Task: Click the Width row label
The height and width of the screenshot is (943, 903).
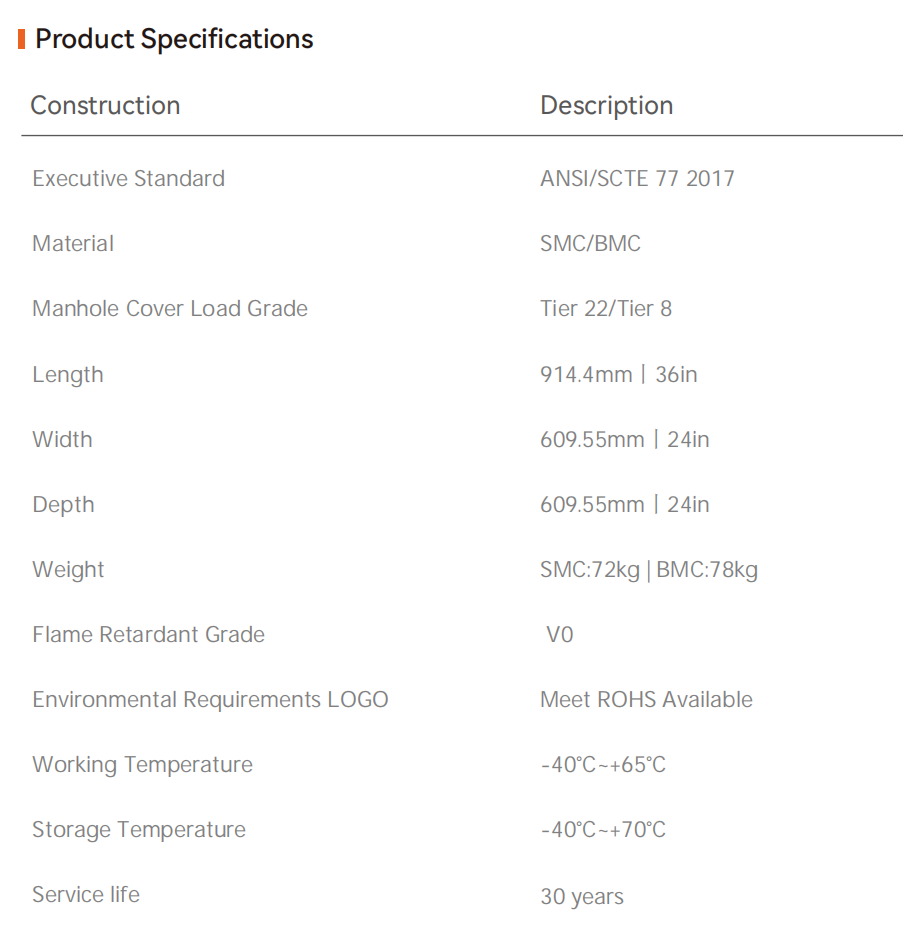Action: [x=62, y=440]
